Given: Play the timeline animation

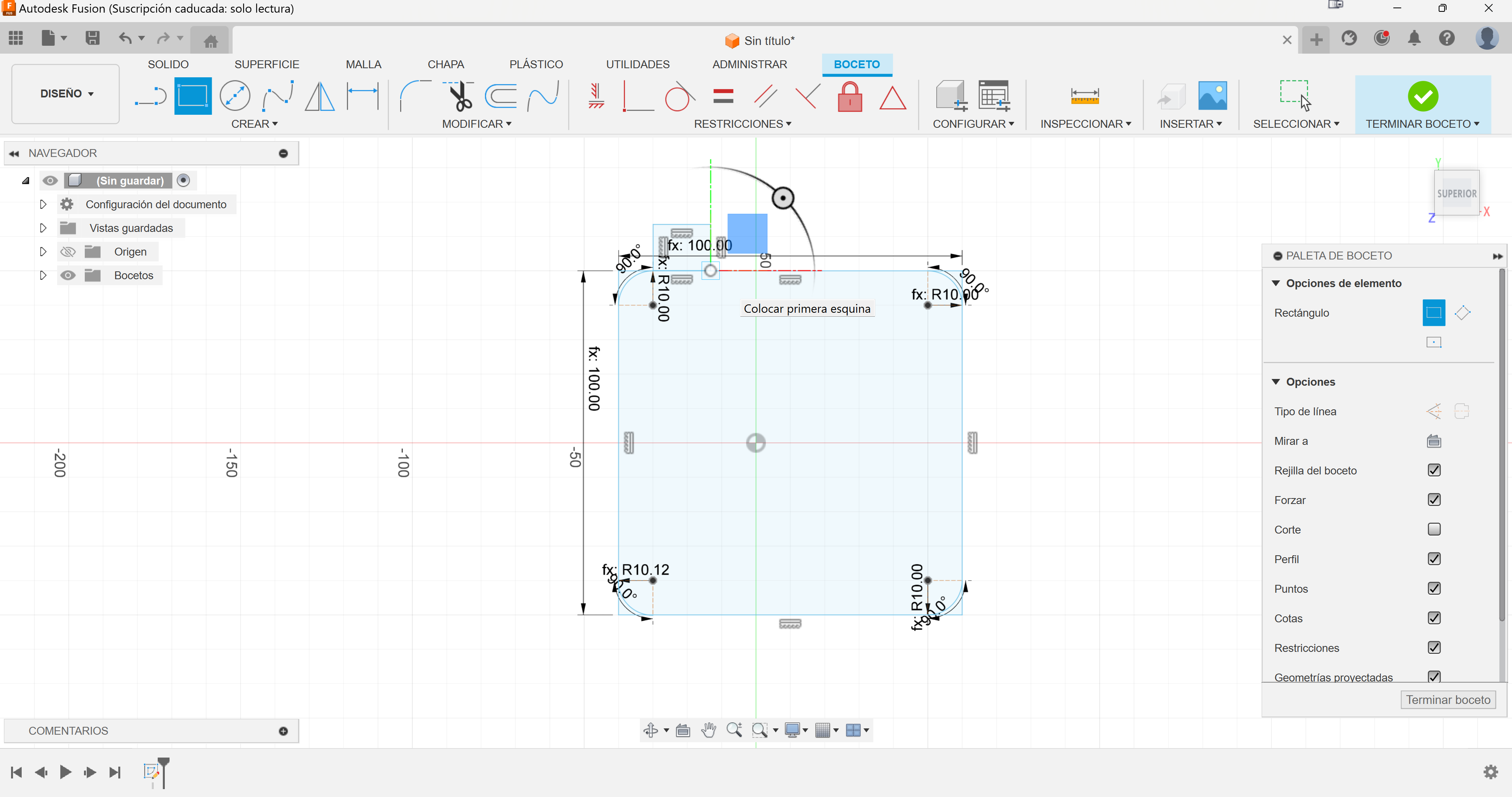Looking at the screenshot, I should point(65,772).
